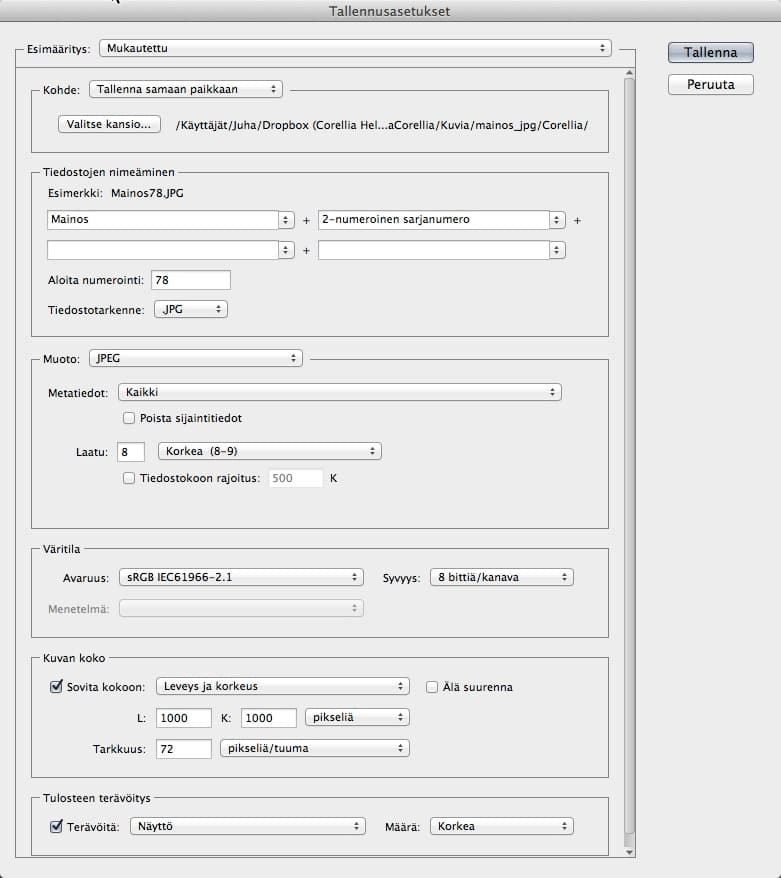Click the empty third naming field
Viewport: 781px width, 878px height.
point(163,250)
